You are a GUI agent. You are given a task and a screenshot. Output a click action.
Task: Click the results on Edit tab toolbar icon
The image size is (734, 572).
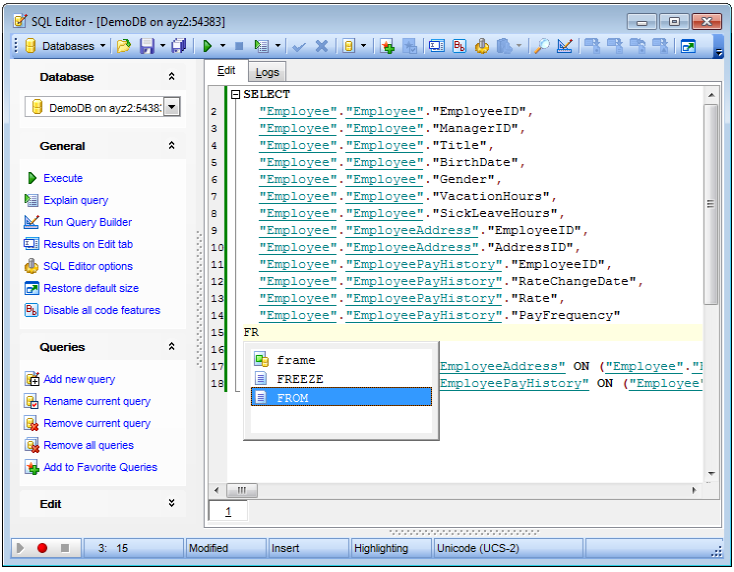(437, 46)
